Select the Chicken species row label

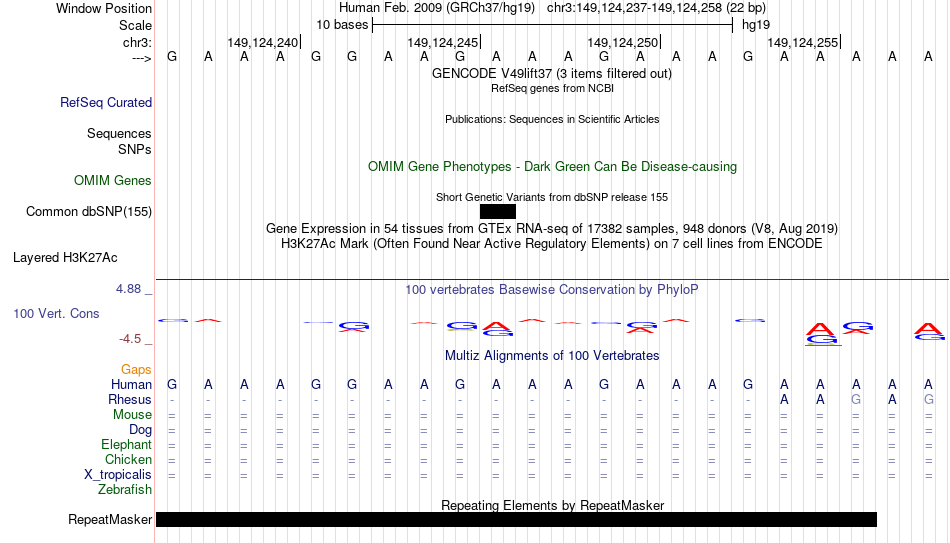tap(128, 459)
